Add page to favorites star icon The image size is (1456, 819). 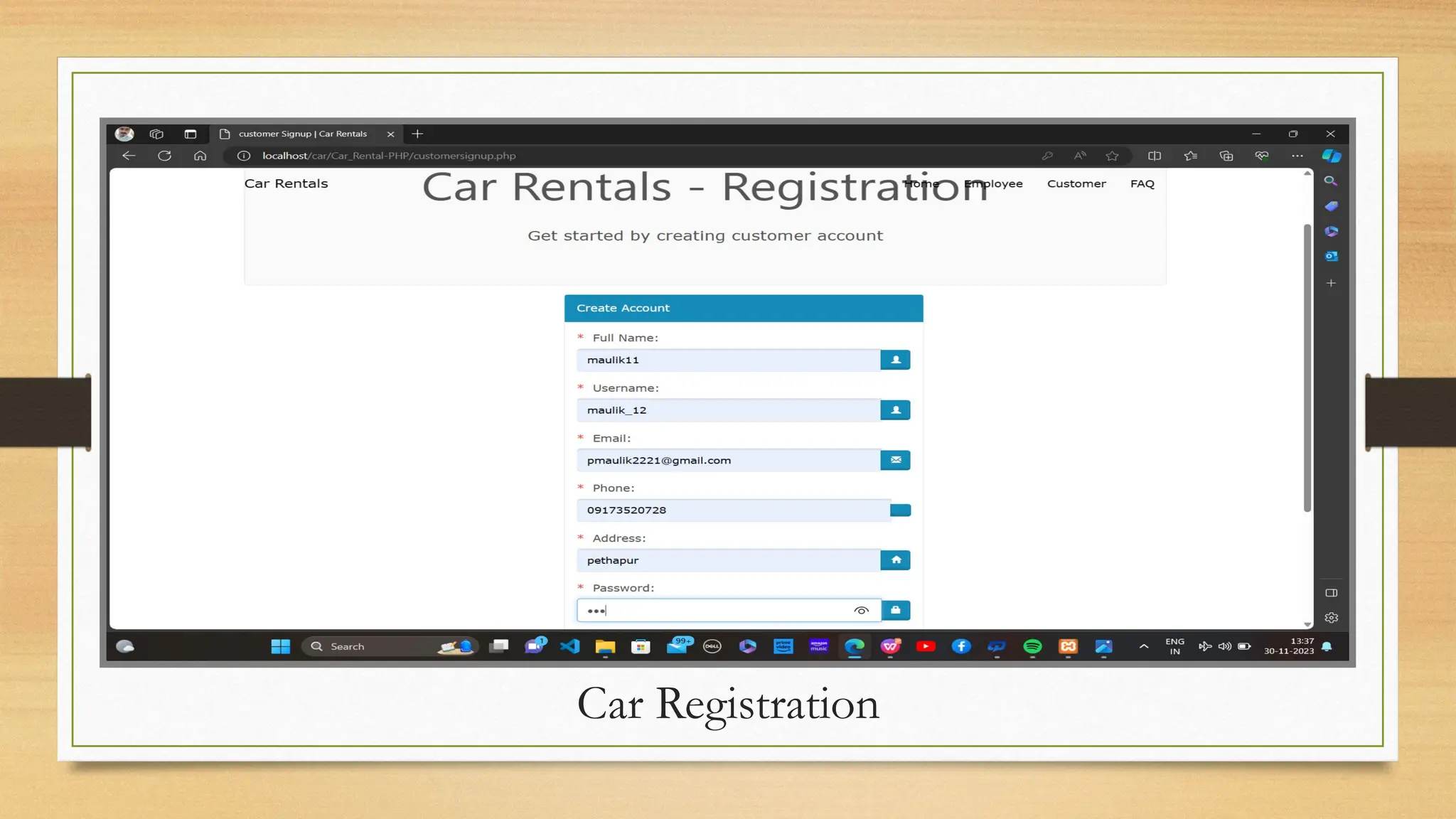tap(1113, 156)
